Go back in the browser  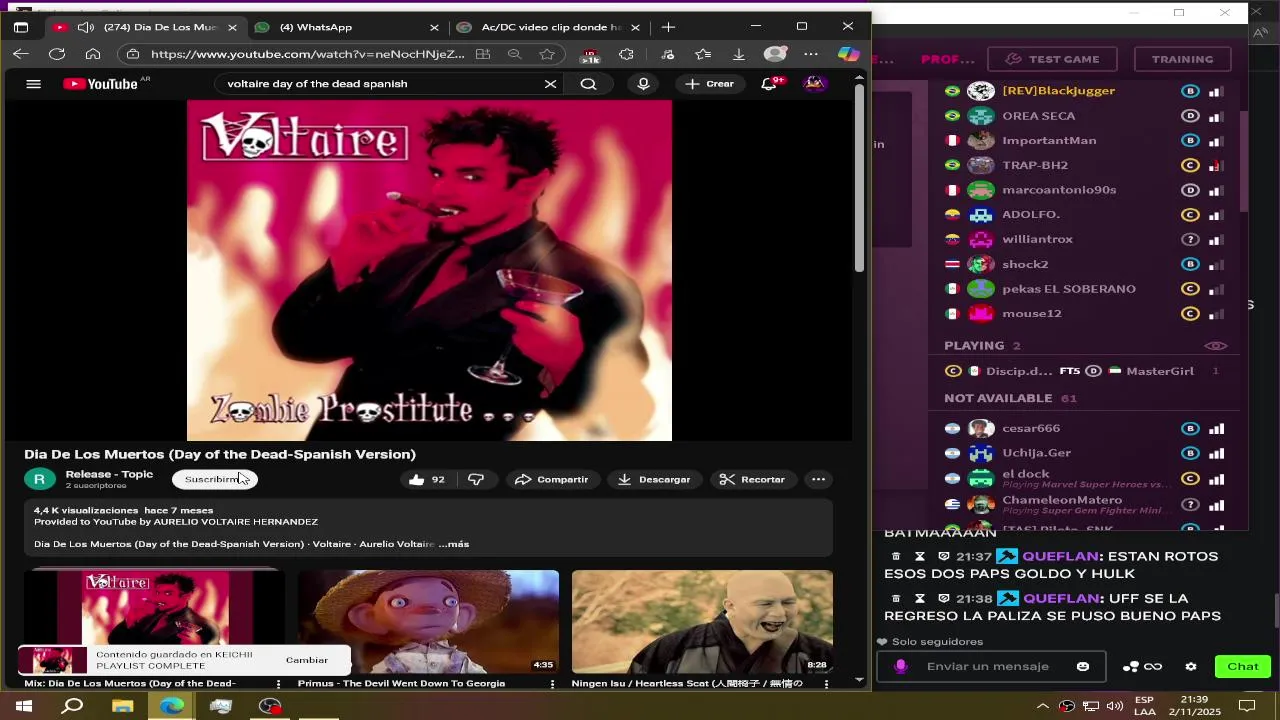pyautogui.click(x=21, y=54)
